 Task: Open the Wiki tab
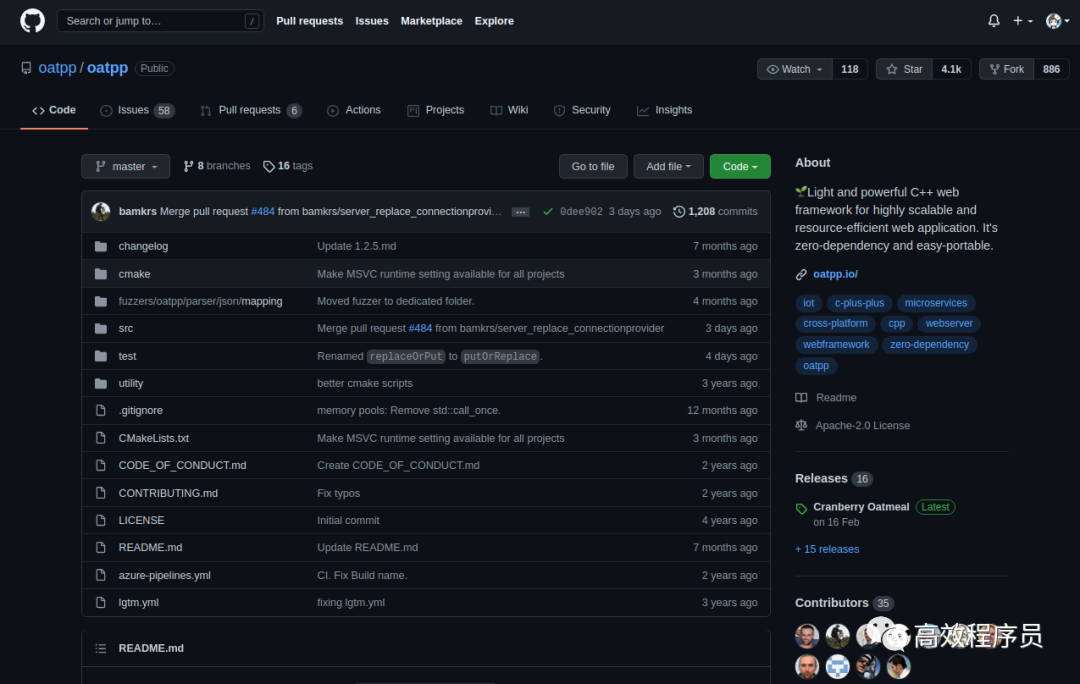[x=509, y=110]
